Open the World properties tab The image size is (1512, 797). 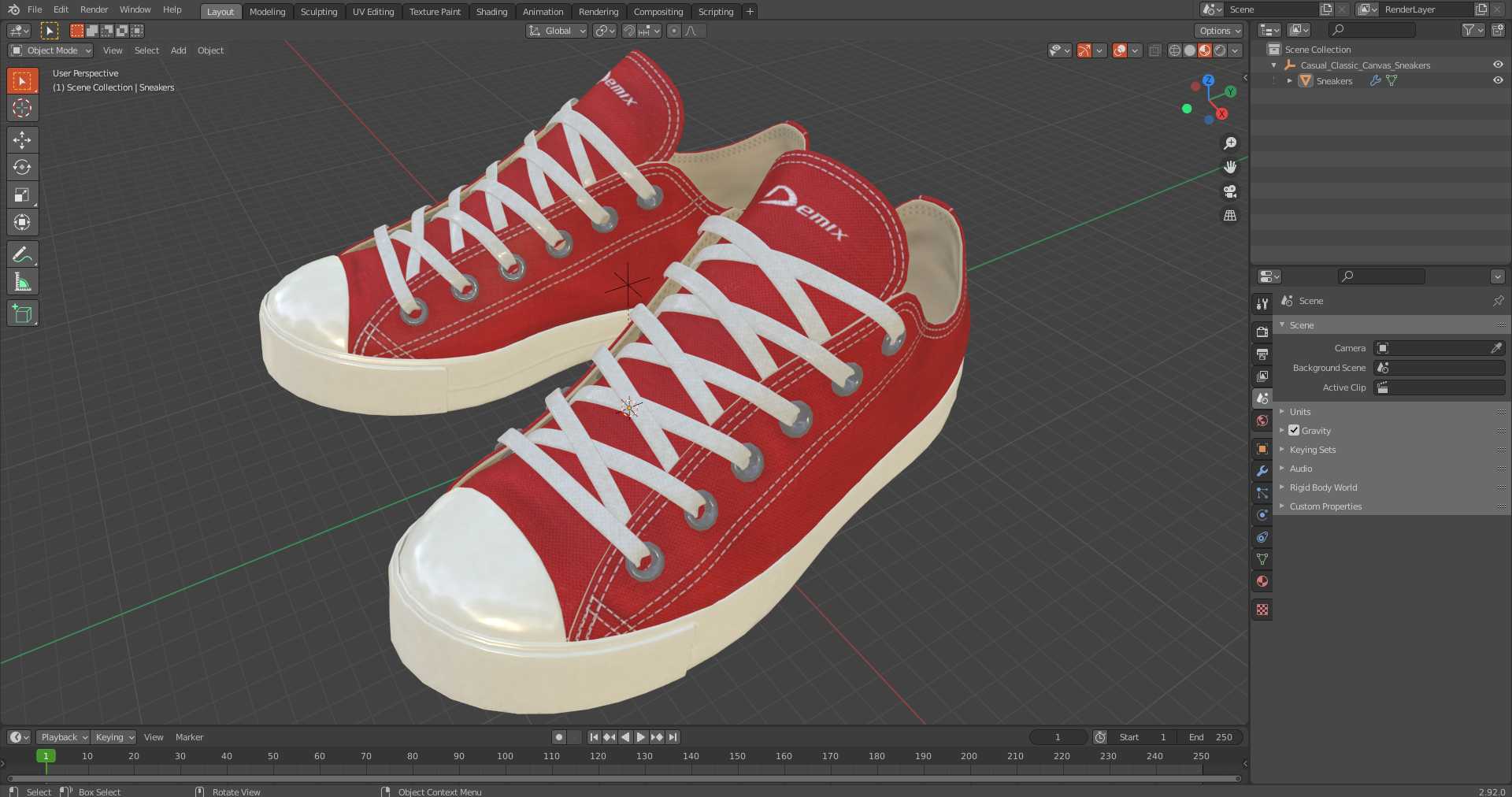tap(1262, 421)
